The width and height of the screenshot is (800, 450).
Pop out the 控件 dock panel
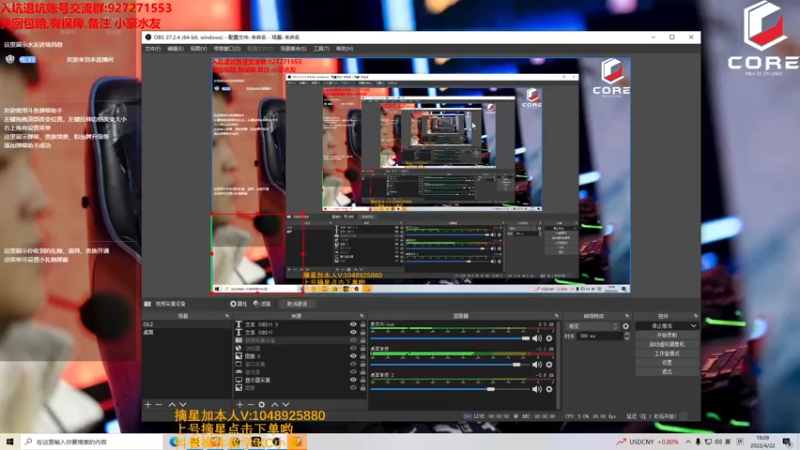click(x=695, y=316)
